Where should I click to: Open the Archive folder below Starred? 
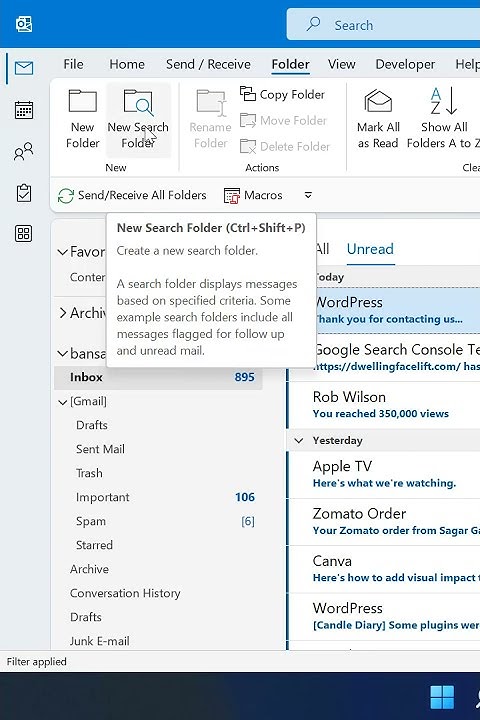point(158,569)
